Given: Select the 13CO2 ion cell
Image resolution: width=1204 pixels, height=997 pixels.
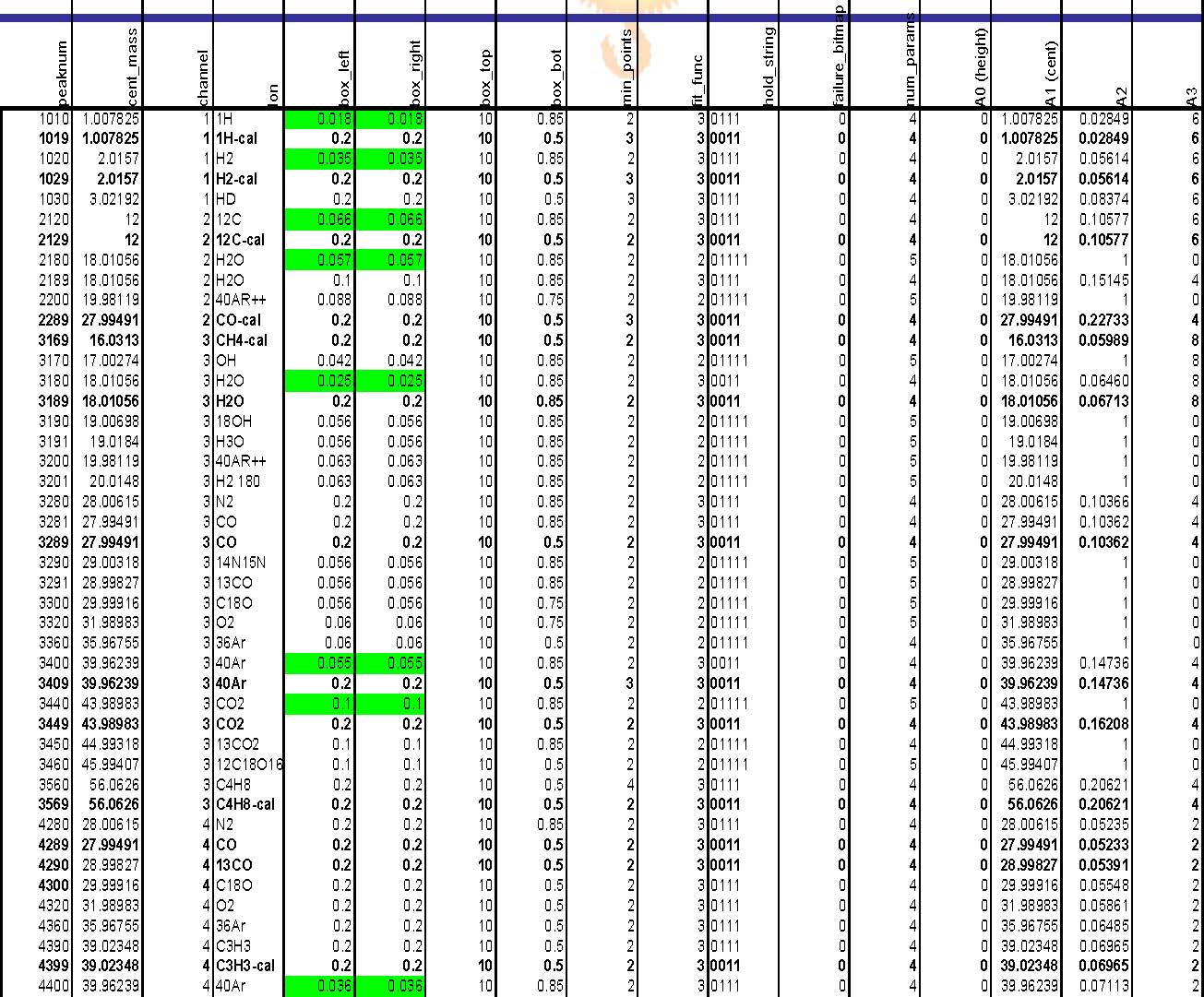Looking at the screenshot, I should point(238,744).
